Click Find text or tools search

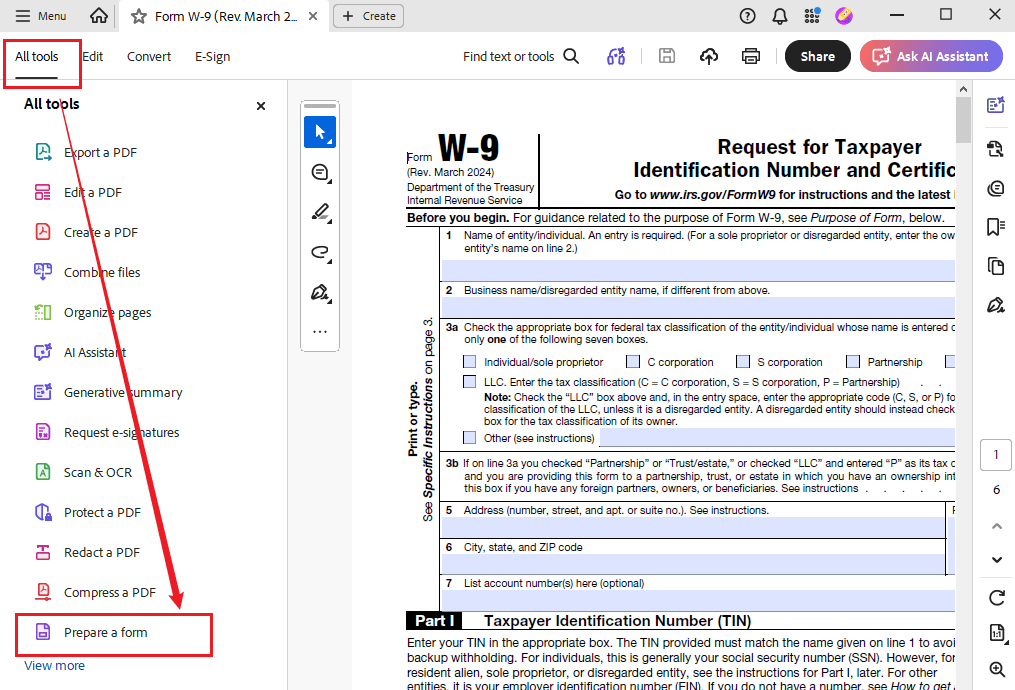point(520,56)
